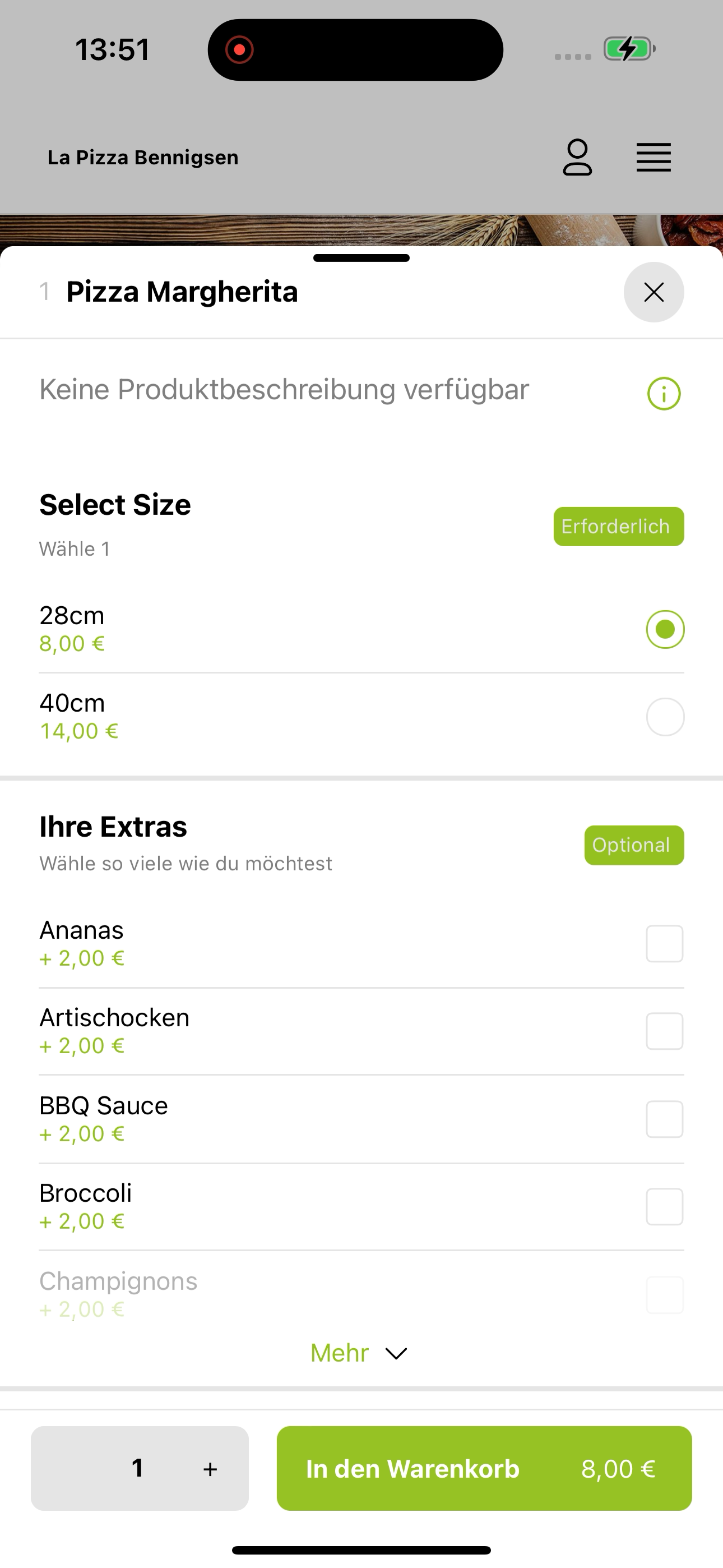Check the BBQ Sauce extra checkbox
The height and width of the screenshot is (1568, 723).
pyautogui.click(x=665, y=1119)
